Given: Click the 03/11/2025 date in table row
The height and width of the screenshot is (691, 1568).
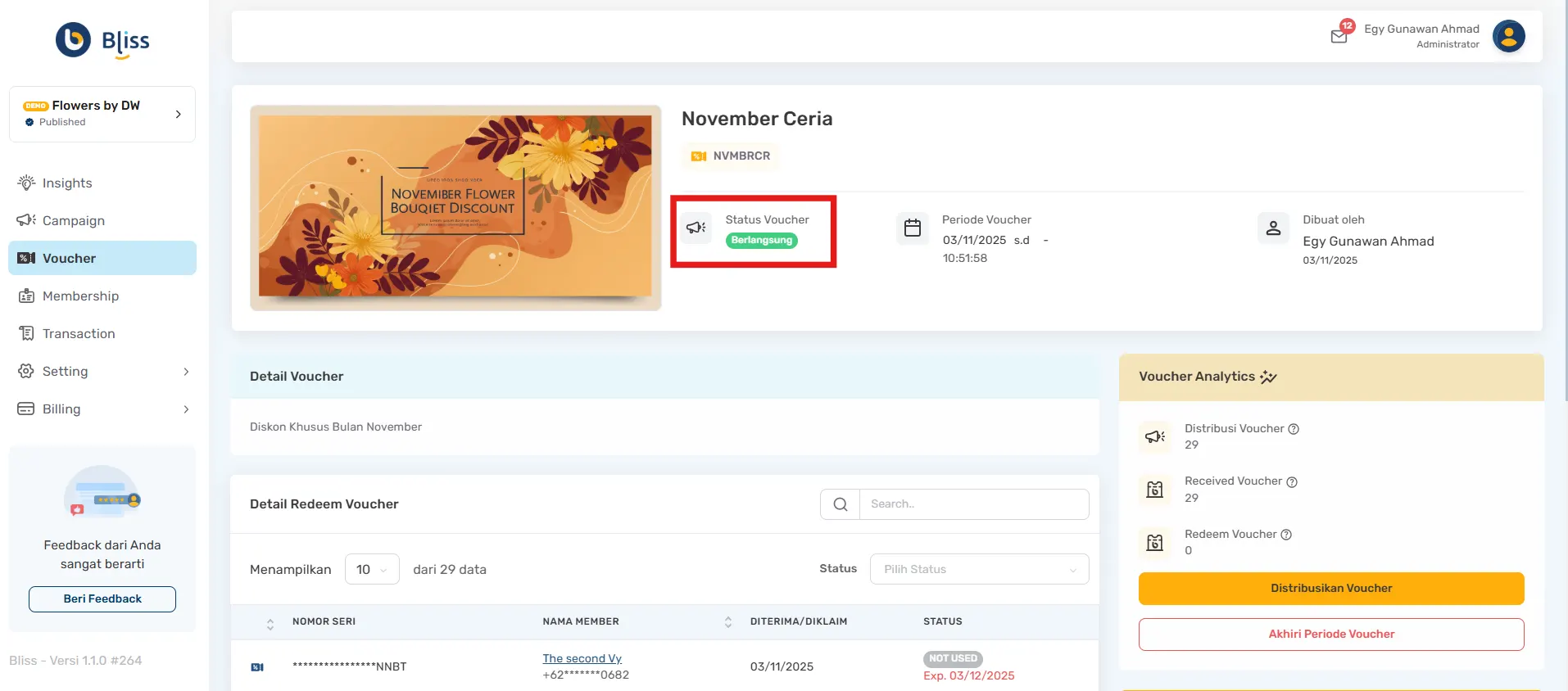Looking at the screenshot, I should 782,666.
